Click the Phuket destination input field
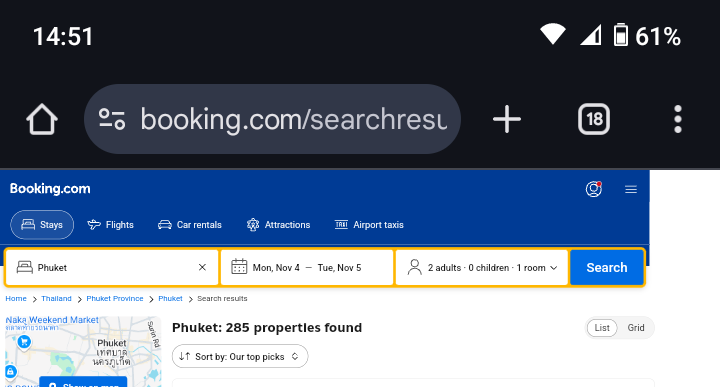Image resolution: width=720 pixels, height=387 pixels. [112, 267]
